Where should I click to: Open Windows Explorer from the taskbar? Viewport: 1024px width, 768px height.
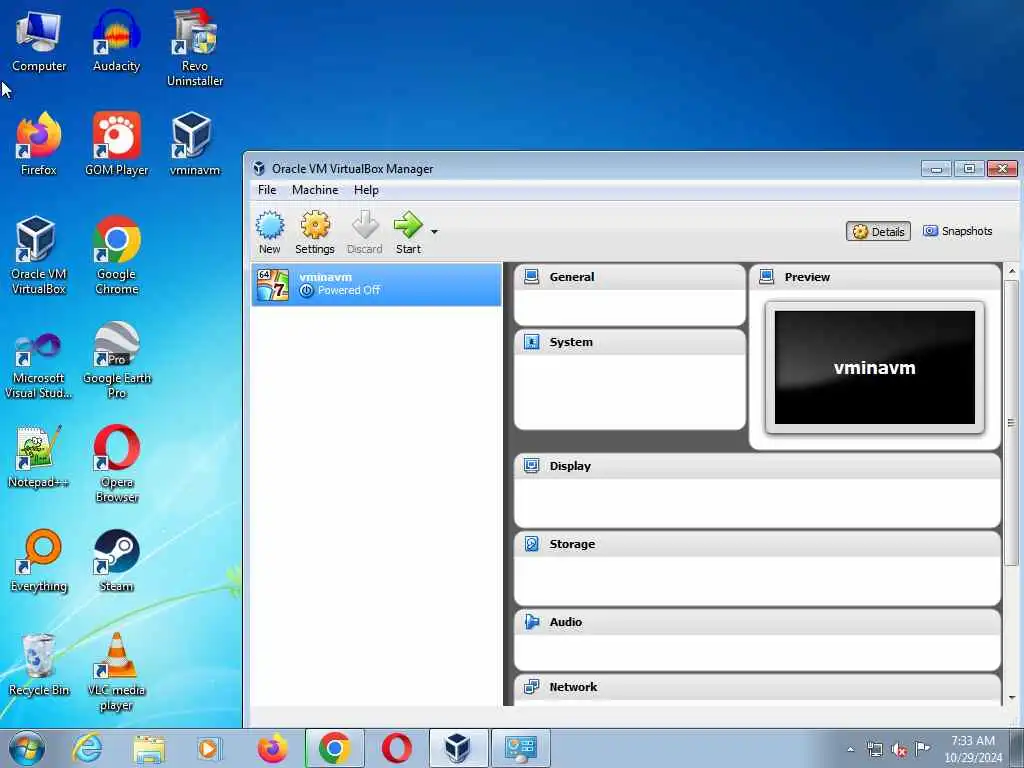coord(149,748)
